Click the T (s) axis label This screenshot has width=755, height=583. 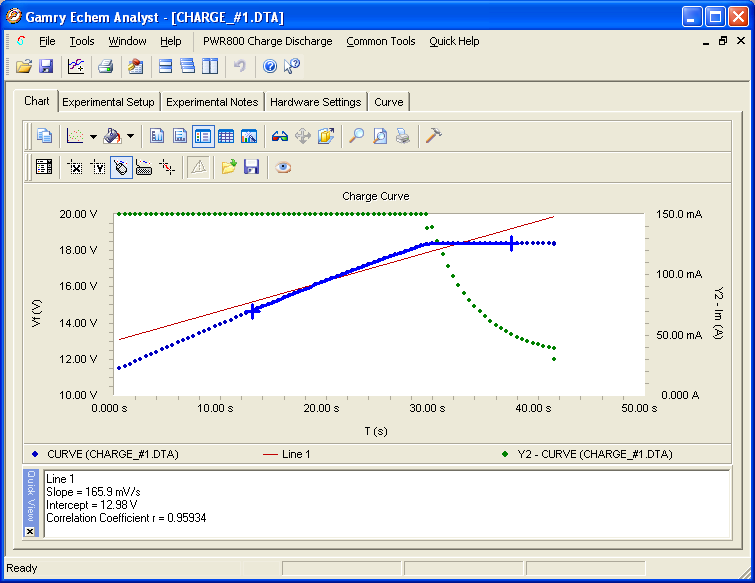pyautogui.click(x=376, y=431)
